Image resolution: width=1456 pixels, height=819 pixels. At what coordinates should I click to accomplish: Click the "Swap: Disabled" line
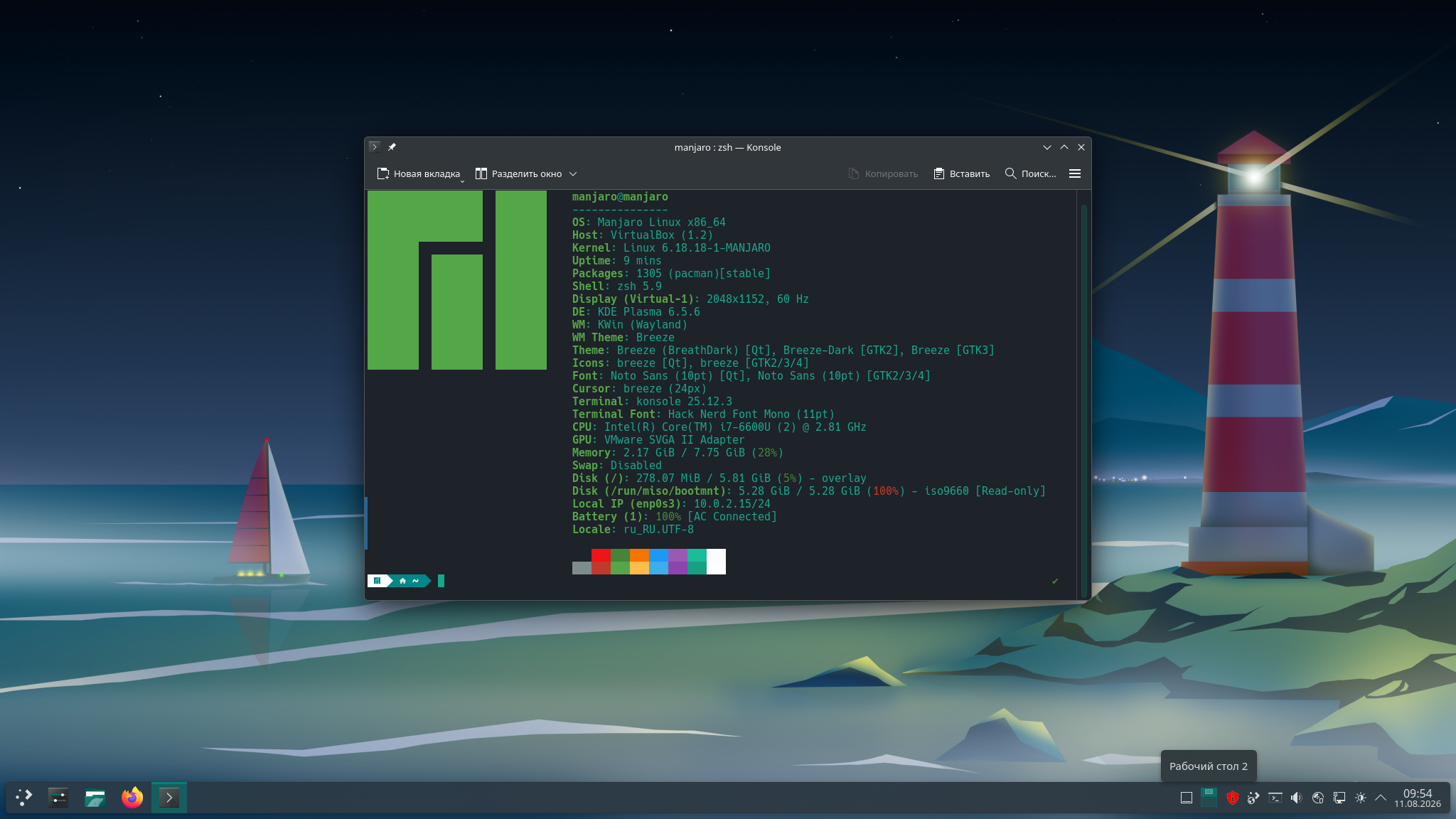617,466
